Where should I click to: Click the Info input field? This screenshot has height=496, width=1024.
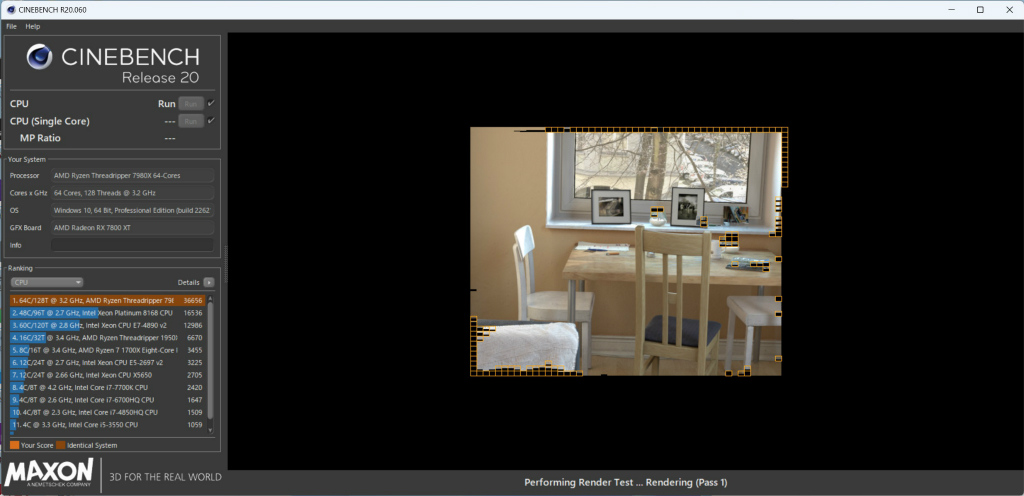pos(132,245)
